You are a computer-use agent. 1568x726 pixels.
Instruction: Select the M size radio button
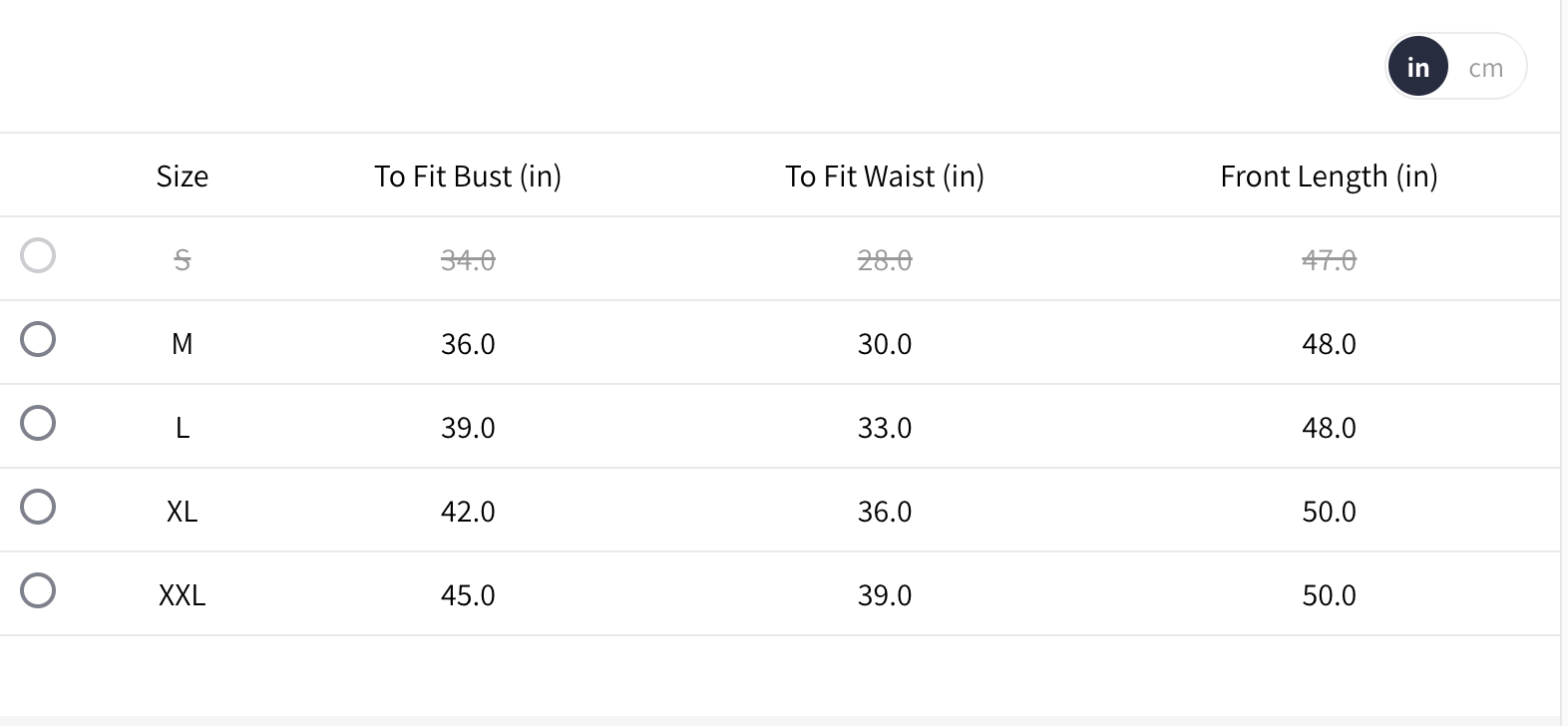point(38,339)
